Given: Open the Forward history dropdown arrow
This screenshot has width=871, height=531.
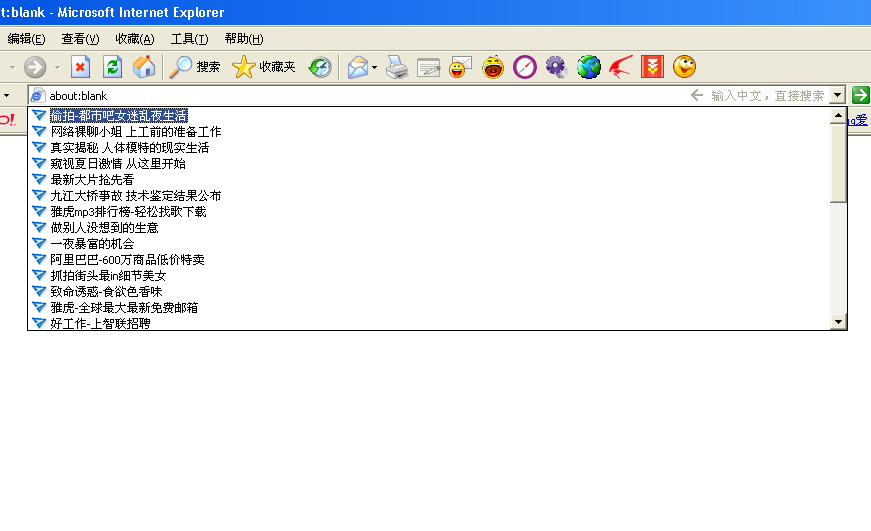Looking at the screenshot, I should [57, 68].
